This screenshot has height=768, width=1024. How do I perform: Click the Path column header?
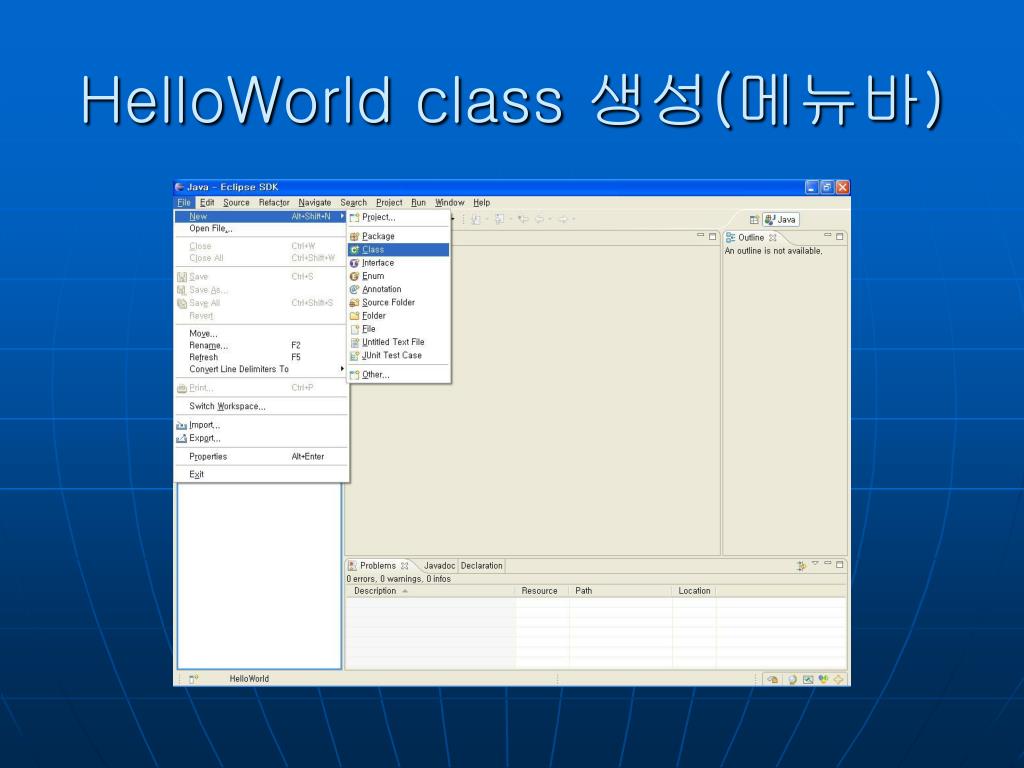click(x=620, y=590)
